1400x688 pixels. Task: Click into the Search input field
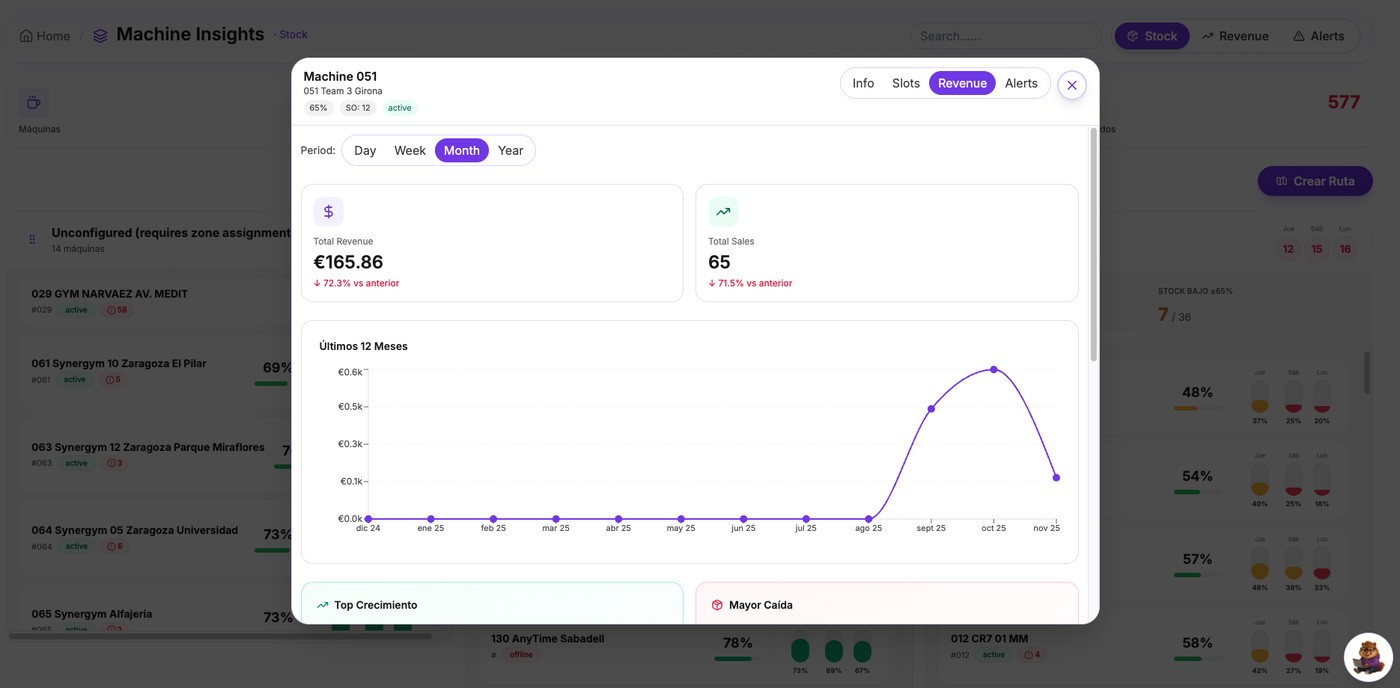[x=1004, y=36]
